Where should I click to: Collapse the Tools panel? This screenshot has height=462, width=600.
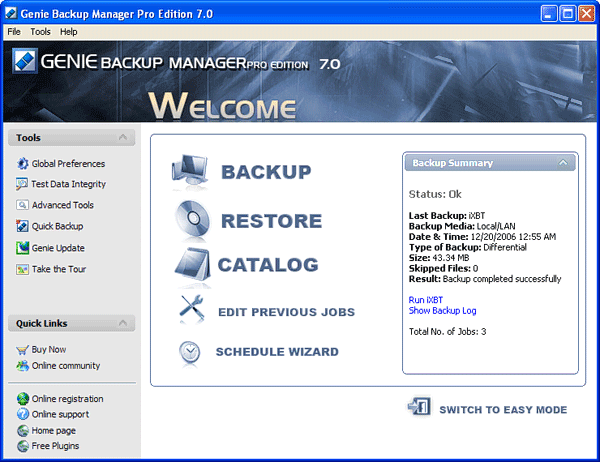pyautogui.click(x=123, y=137)
